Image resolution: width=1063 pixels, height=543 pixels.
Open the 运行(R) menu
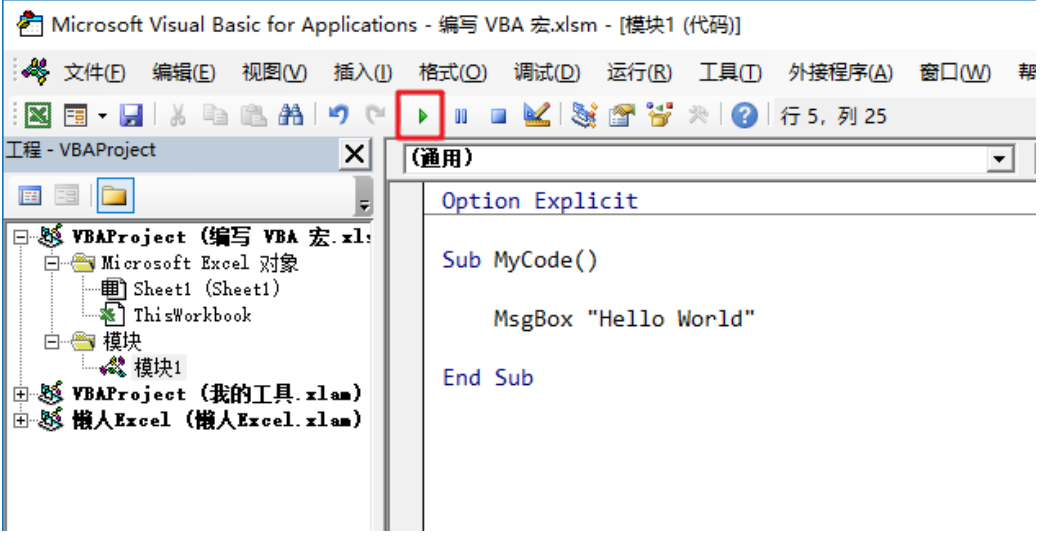(x=639, y=73)
